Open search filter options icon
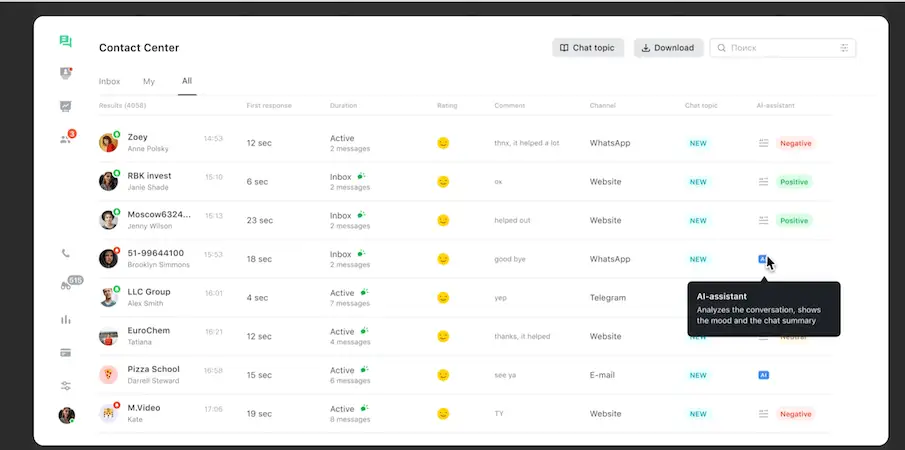The height and width of the screenshot is (450, 905). 844,48
